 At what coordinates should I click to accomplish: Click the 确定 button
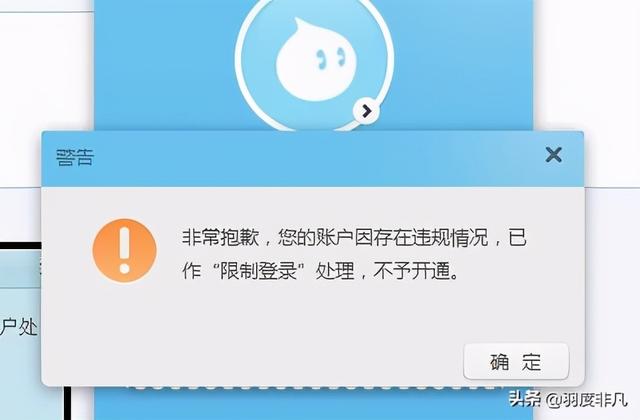[516, 362]
